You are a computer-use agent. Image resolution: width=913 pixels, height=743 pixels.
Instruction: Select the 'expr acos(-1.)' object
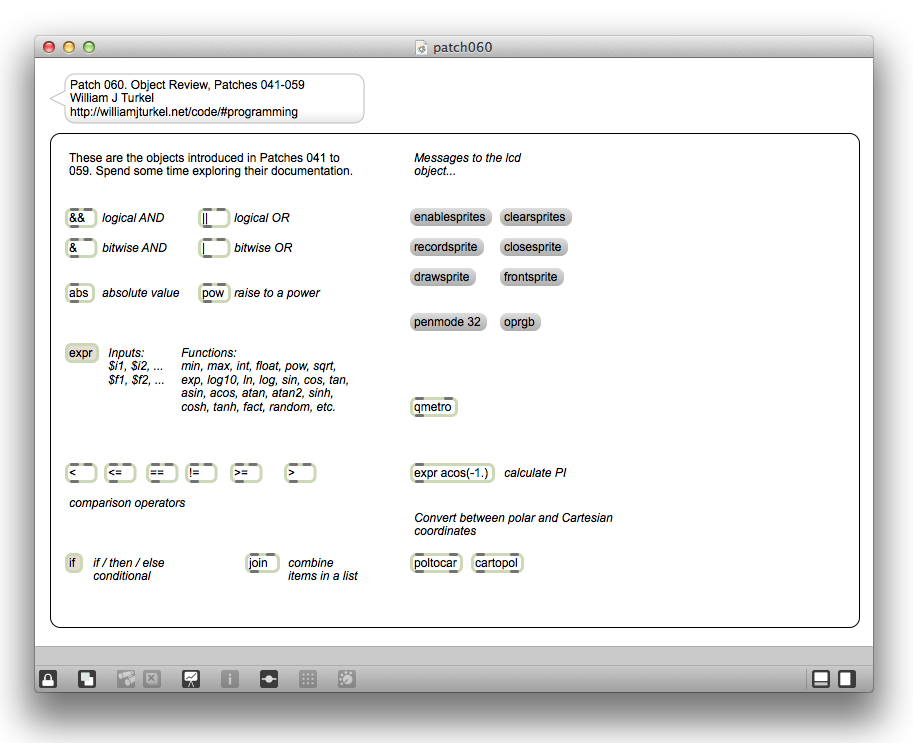451,473
